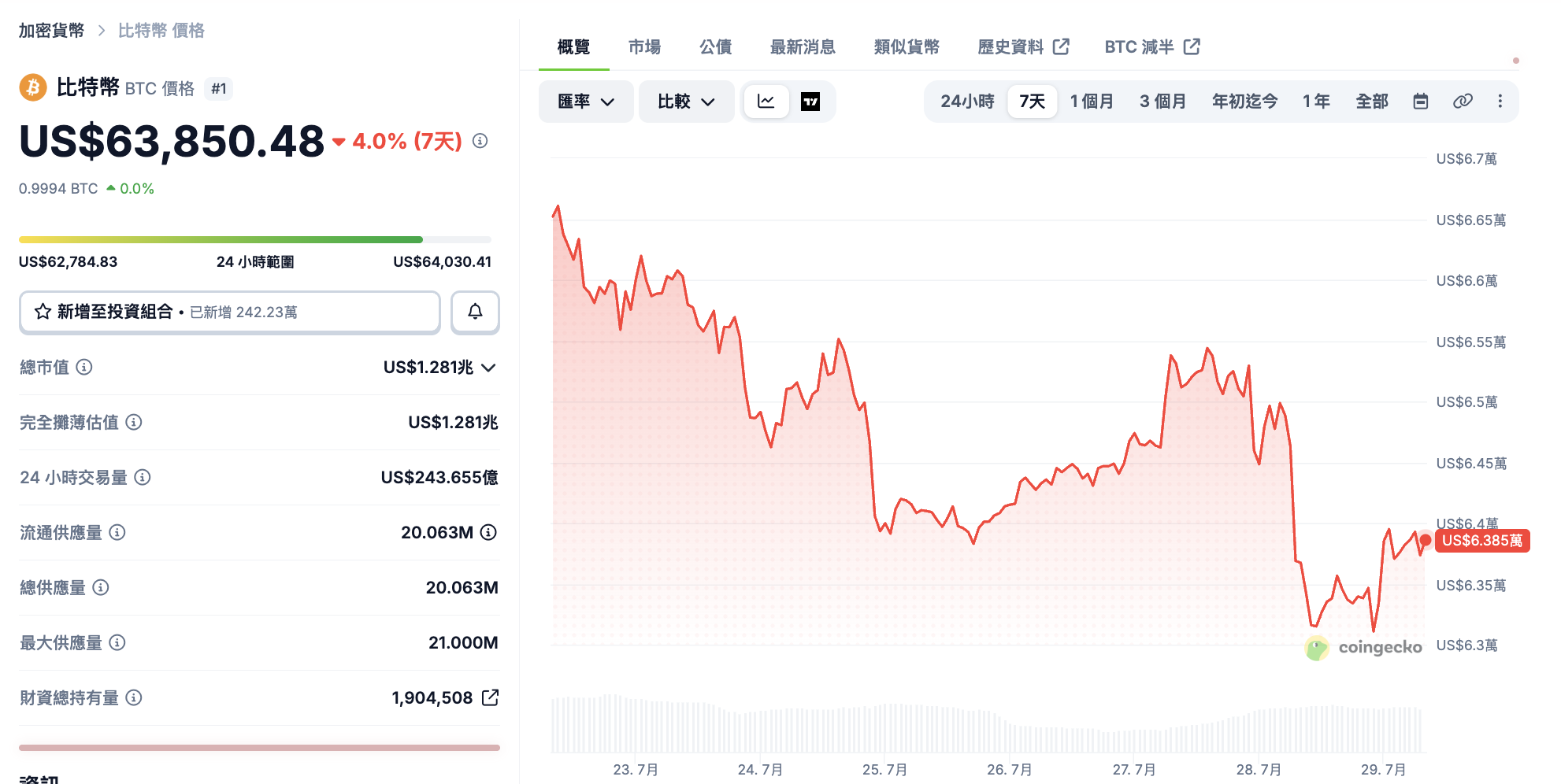Open the 市場 tab
1561x784 pixels.
(644, 46)
